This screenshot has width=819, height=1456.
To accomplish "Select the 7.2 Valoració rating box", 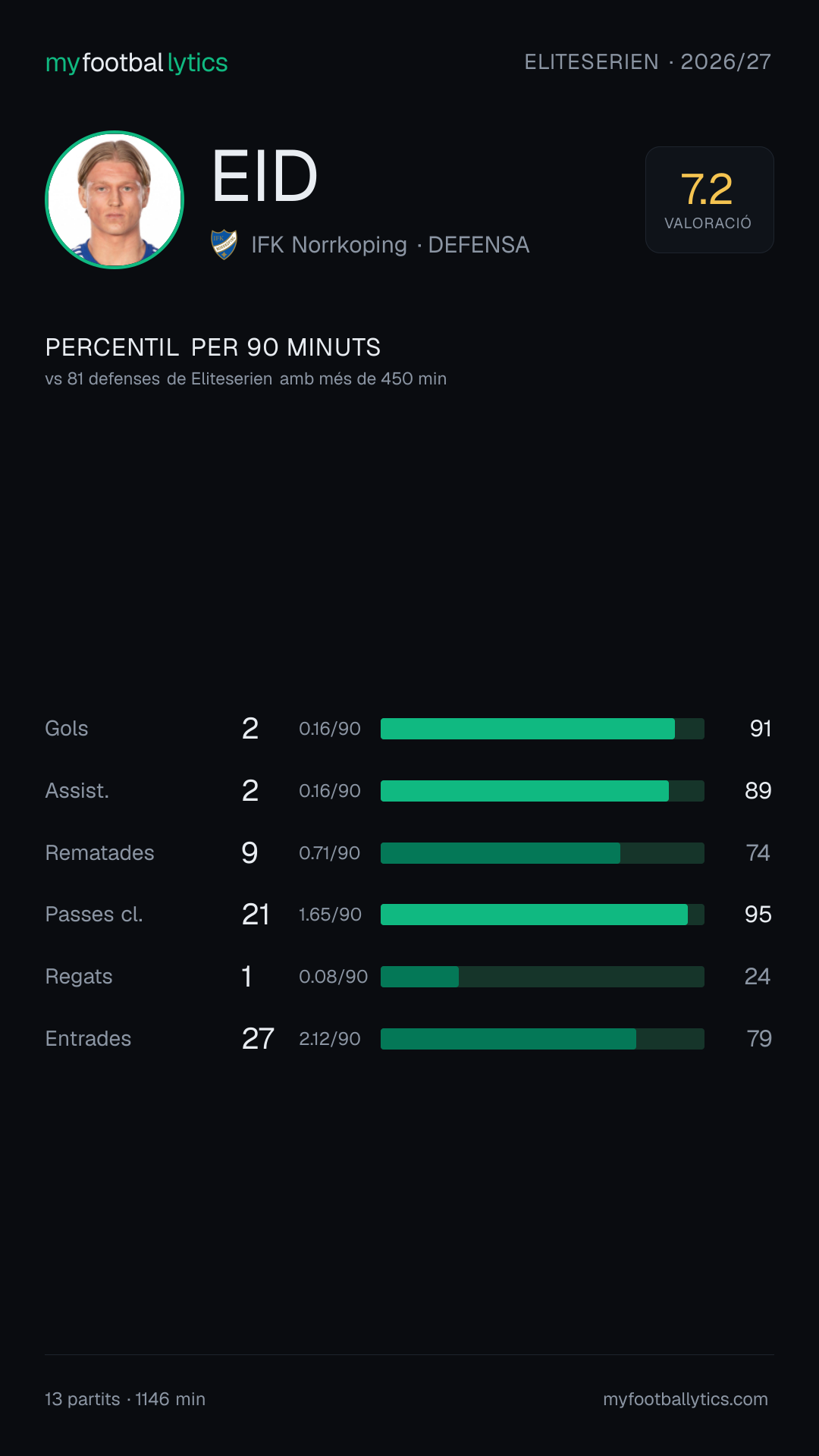I will point(709,199).
